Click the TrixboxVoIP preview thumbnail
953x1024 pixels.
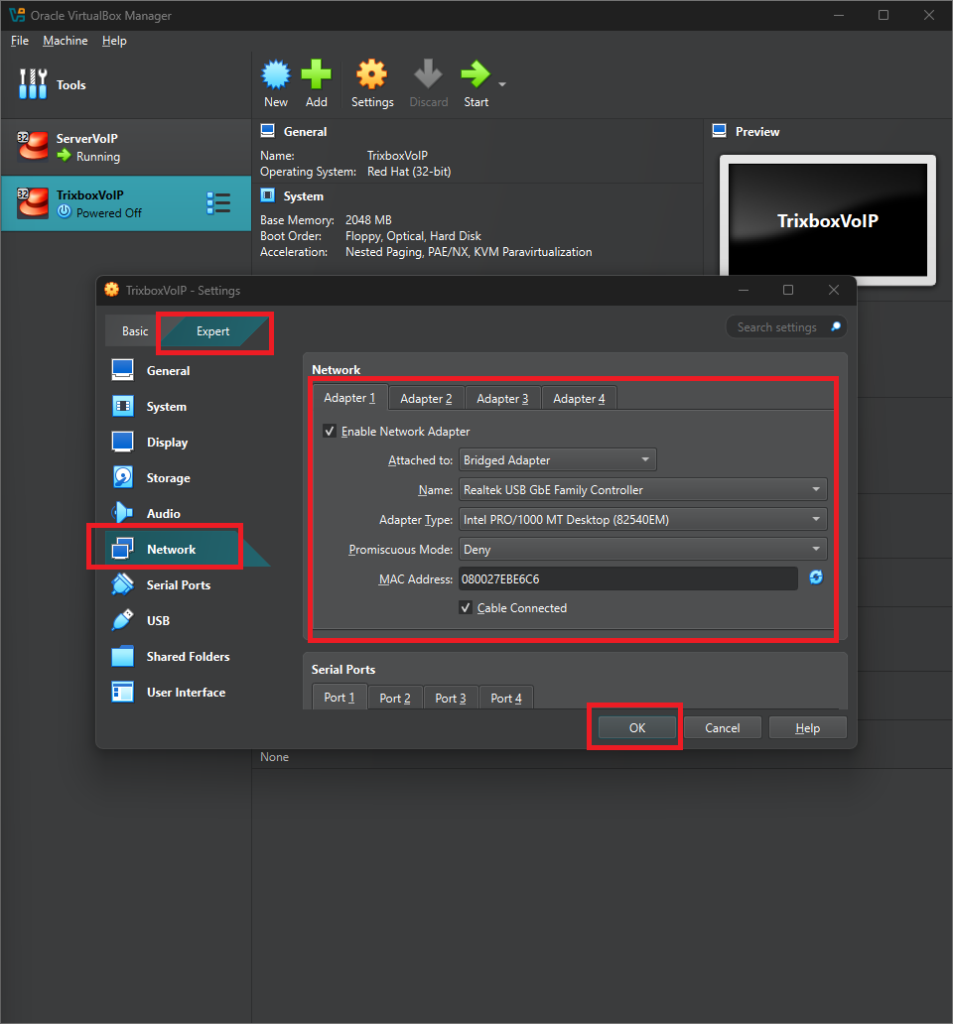click(828, 220)
